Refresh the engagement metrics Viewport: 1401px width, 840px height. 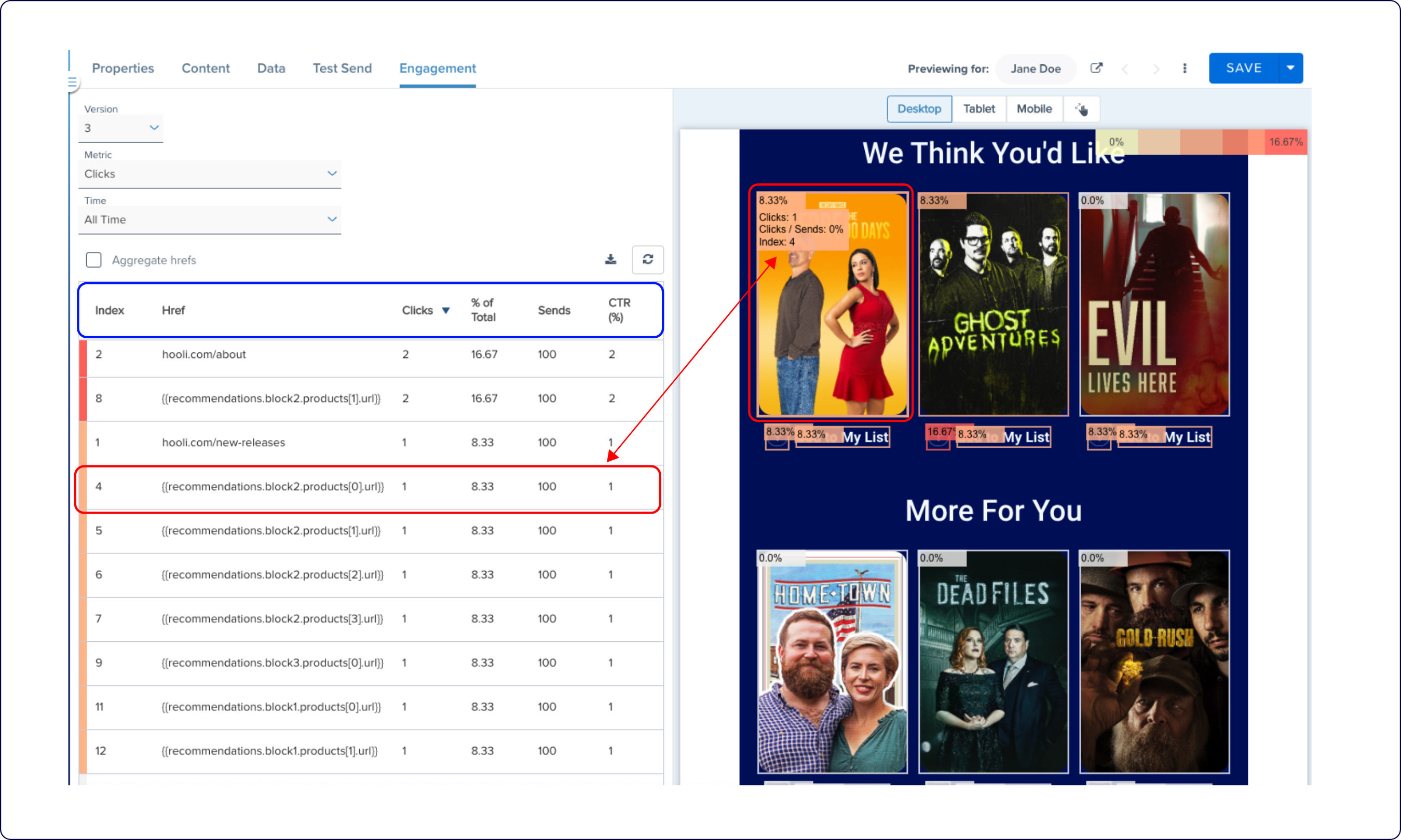(x=647, y=259)
